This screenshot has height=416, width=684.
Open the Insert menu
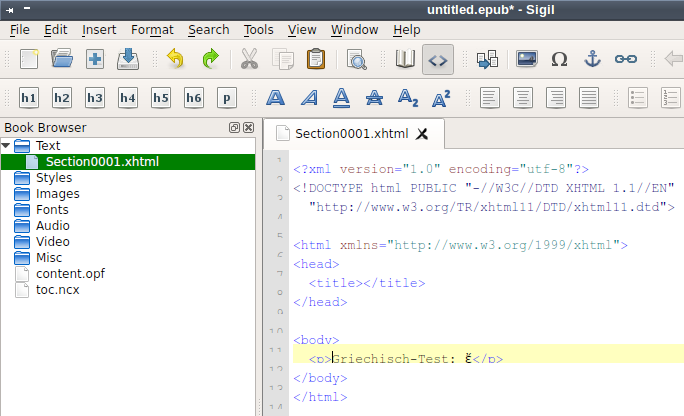point(99,30)
